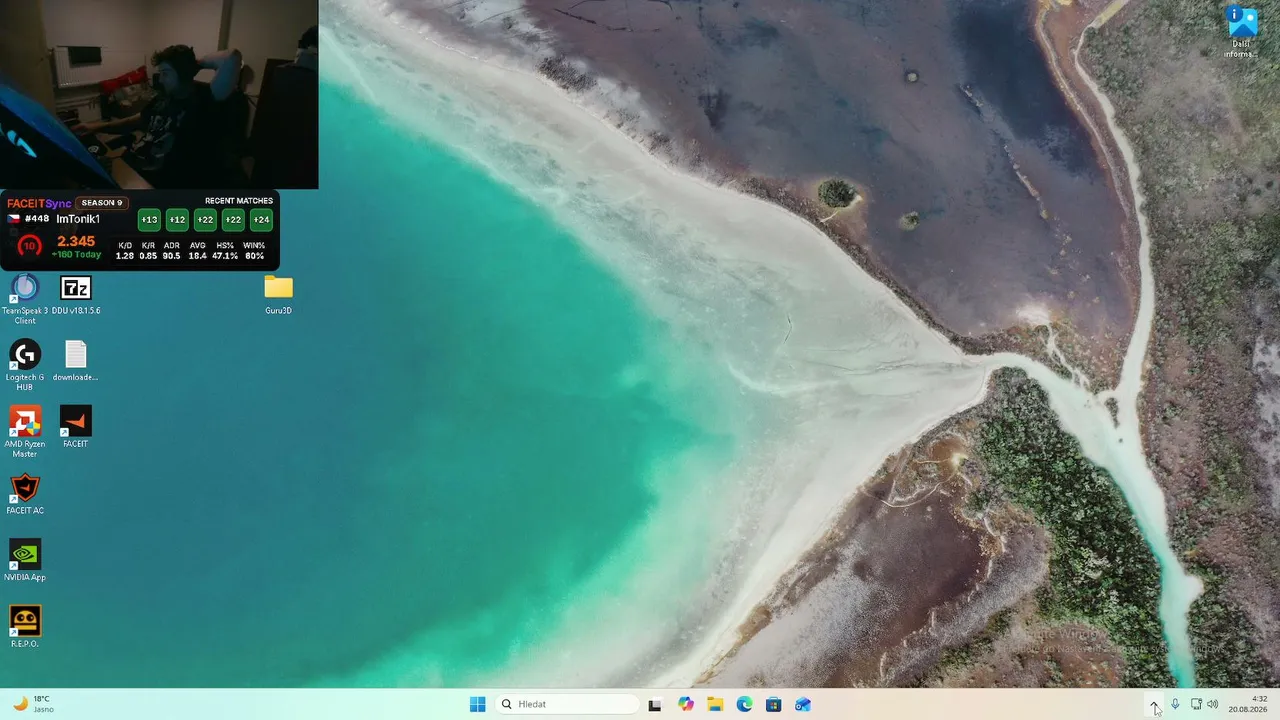Open the NVIDIA App shortcut
Screen dimensions: 1280x720
[x=25, y=561]
